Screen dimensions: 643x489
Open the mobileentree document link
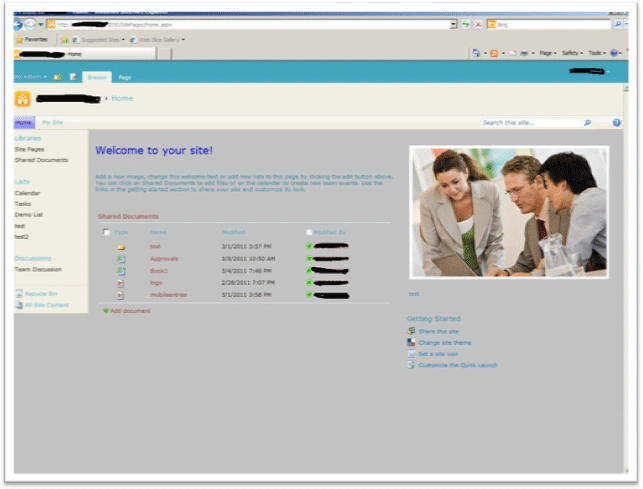click(168, 295)
